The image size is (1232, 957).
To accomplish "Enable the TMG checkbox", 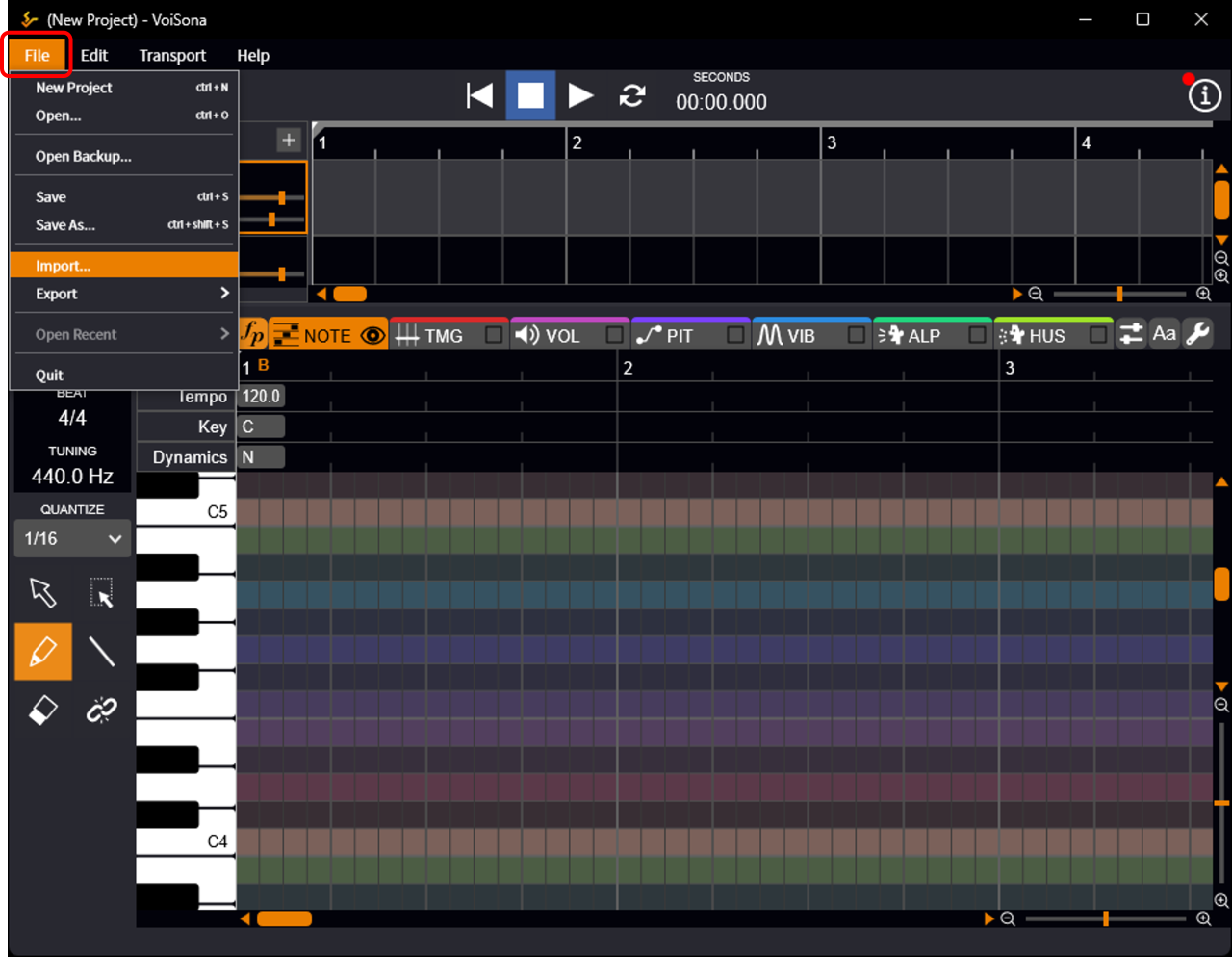I will point(494,335).
